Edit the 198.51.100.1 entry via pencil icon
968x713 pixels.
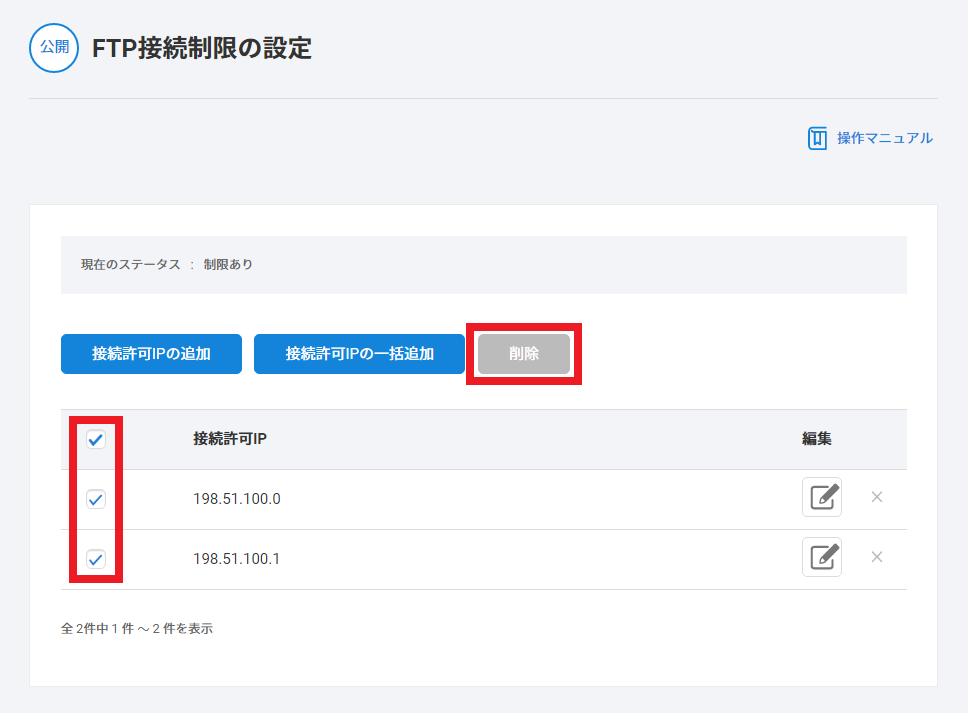point(821,557)
